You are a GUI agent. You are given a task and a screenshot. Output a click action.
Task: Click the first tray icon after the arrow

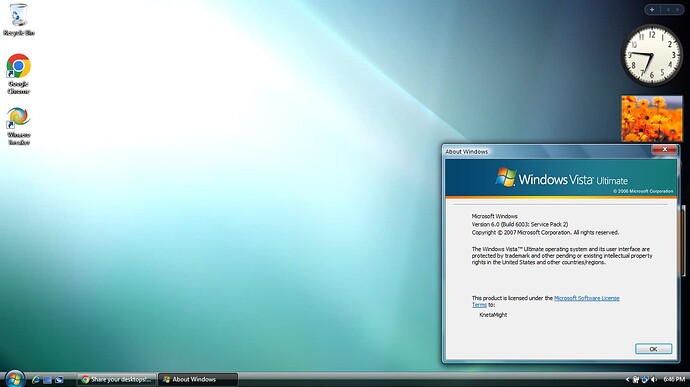pyautogui.click(x=636, y=379)
